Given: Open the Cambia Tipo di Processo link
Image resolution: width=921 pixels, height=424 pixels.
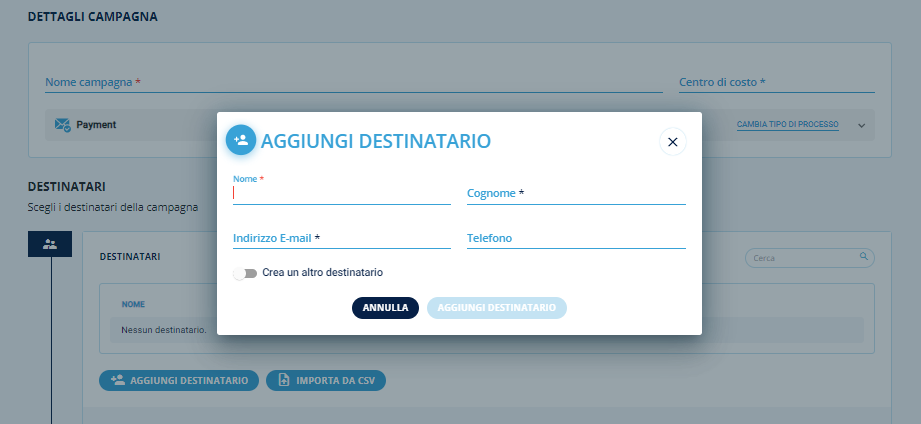Looking at the screenshot, I should pyautogui.click(x=787, y=125).
